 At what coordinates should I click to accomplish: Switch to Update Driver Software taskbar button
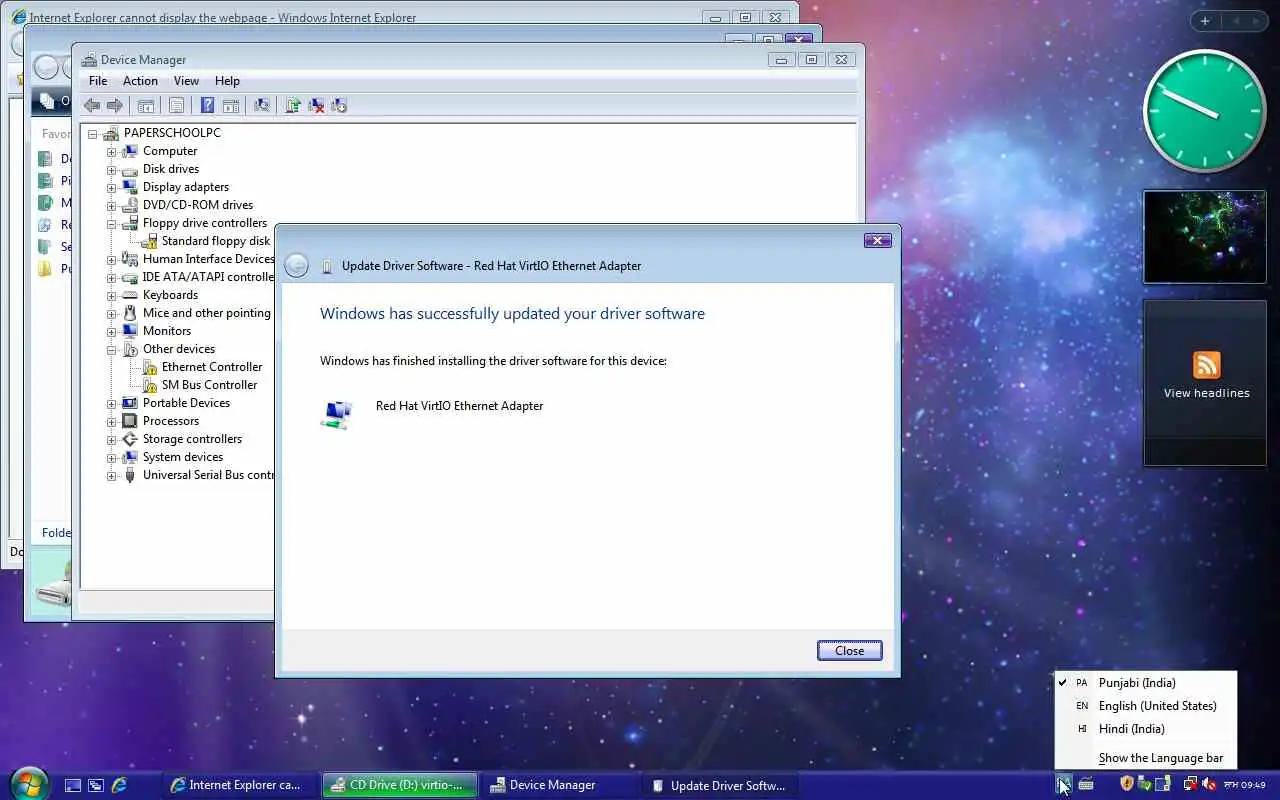(x=720, y=785)
